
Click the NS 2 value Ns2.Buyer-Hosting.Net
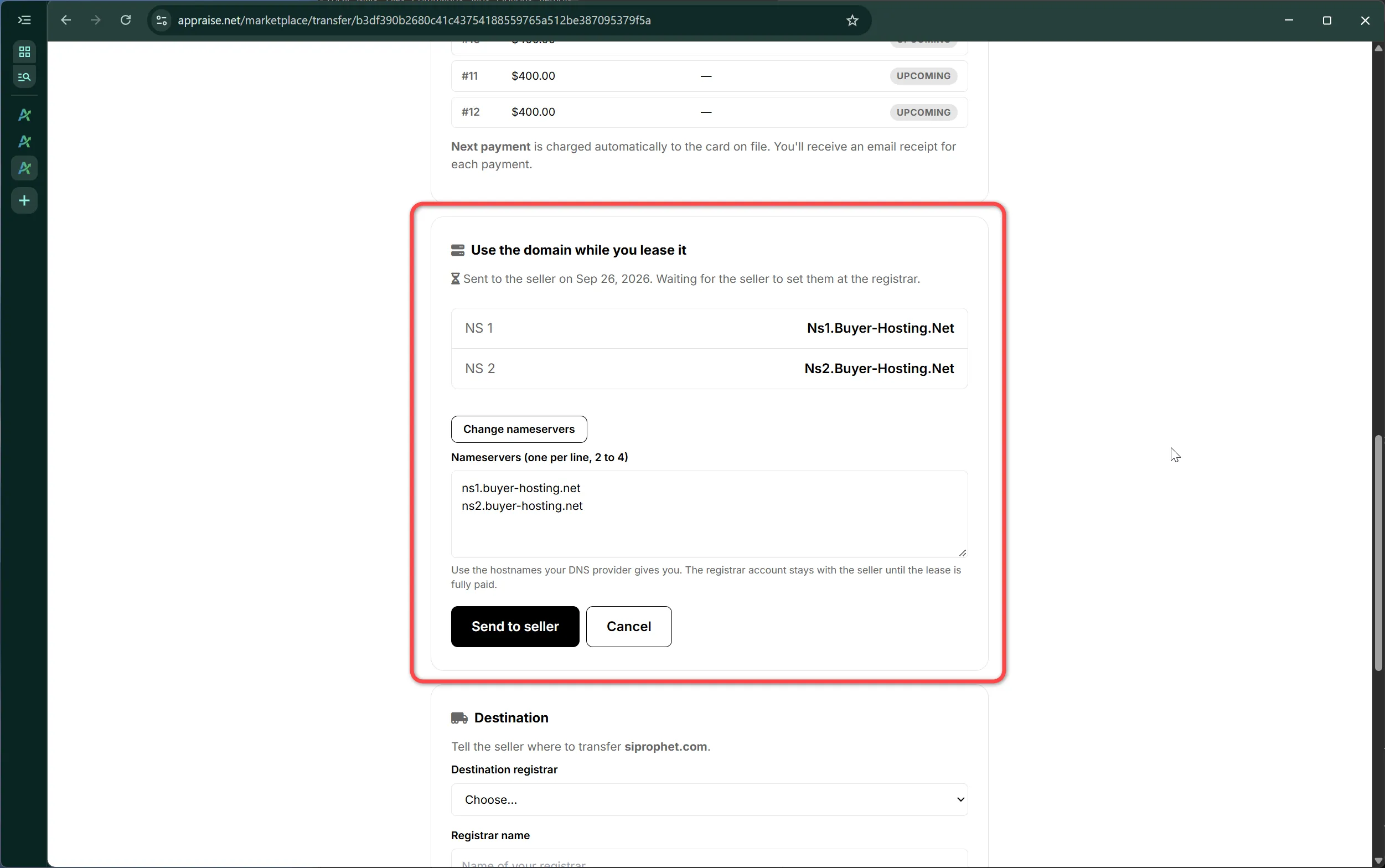(878, 369)
